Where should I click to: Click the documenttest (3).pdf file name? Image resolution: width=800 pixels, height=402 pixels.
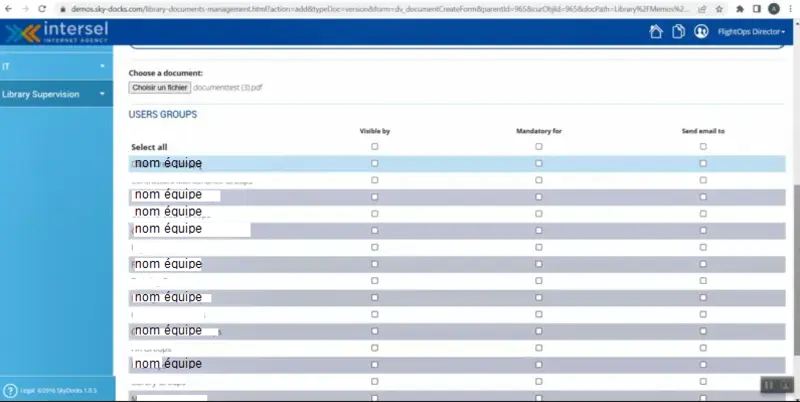point(228,88)
